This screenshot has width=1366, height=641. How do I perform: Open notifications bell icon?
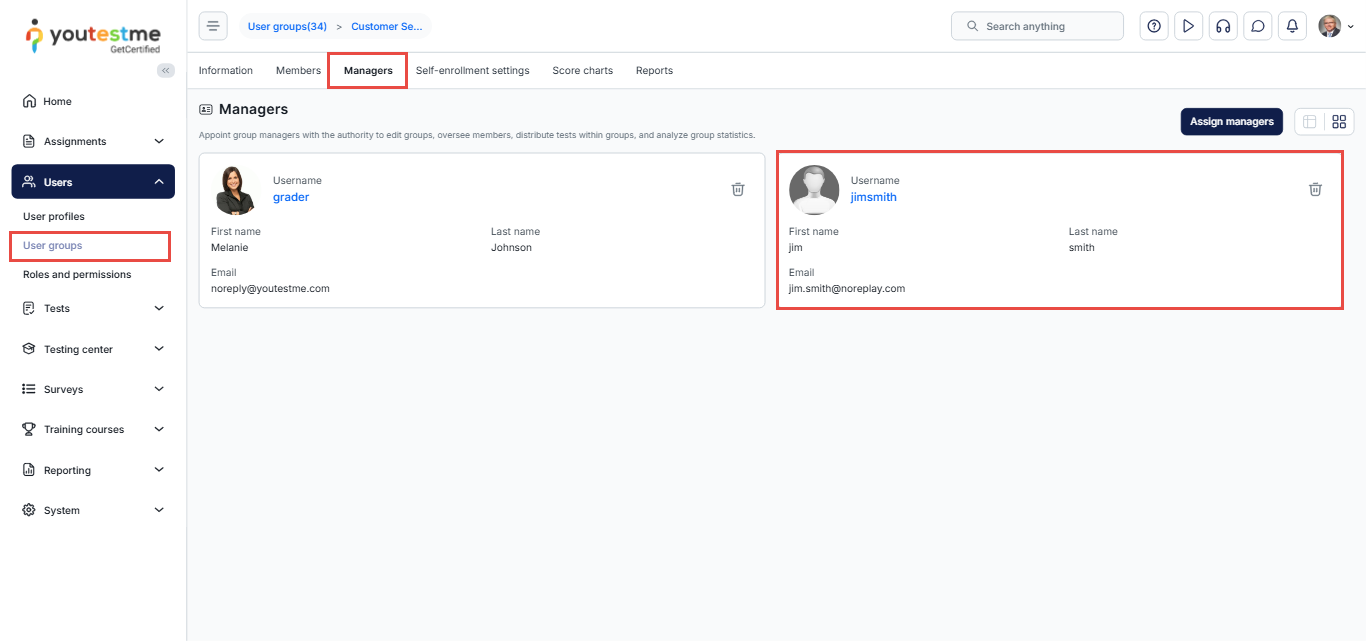(x=1292, y=26)
